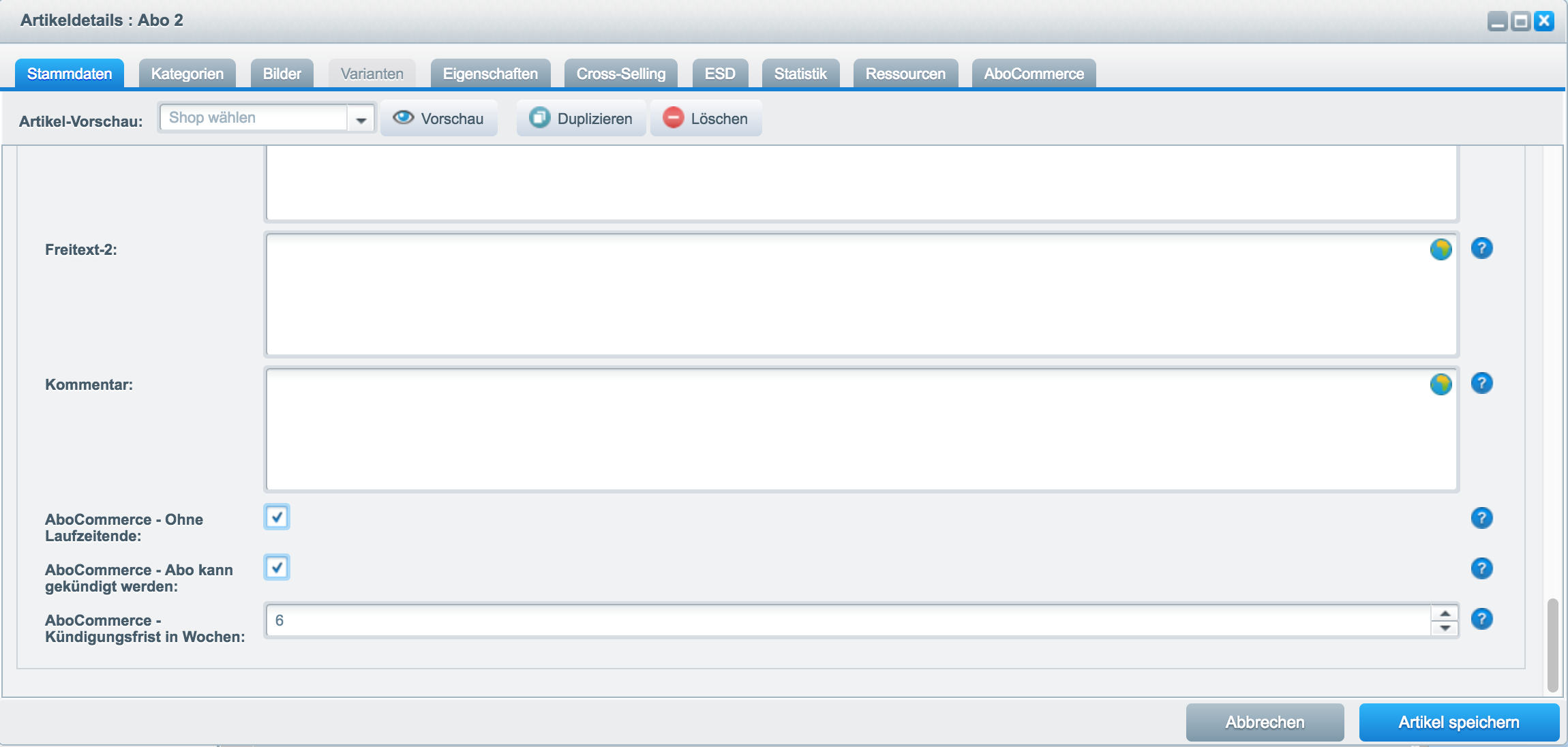Viewport: 1568px width, 747px height.
Task: Switch to the Stammdaten tab
Action: coord(70,74)
